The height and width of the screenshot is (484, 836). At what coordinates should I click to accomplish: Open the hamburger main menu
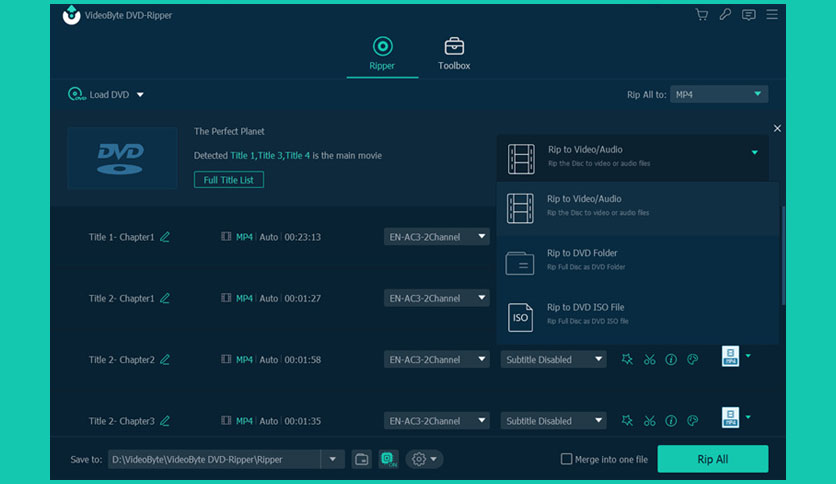point(772,14)
